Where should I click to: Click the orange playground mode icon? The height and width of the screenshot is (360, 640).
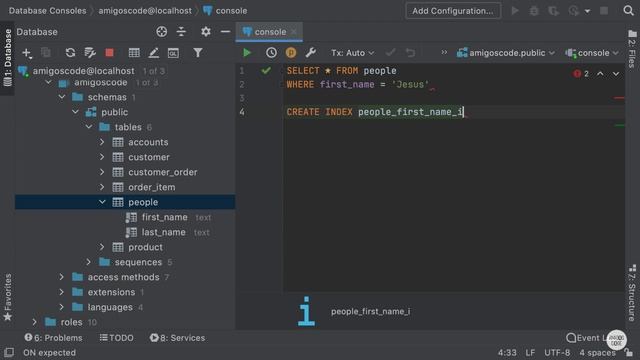[x=291, y=53]
